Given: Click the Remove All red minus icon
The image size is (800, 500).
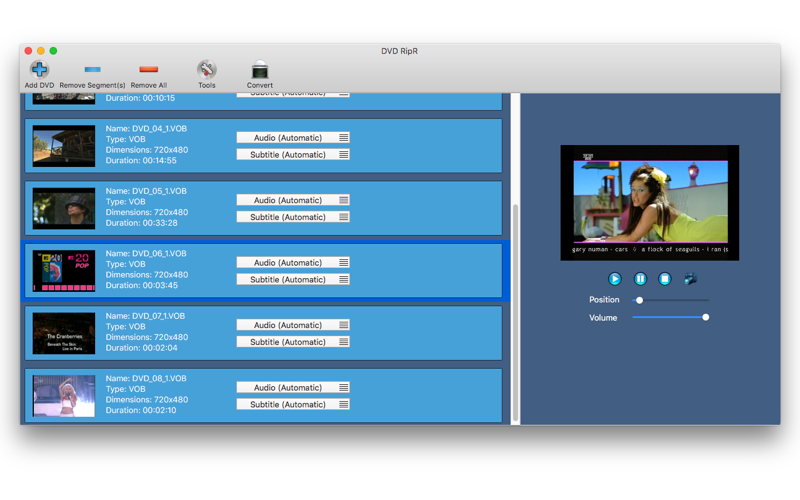Looking at the screenshot, I should click(x=148, y=69).
